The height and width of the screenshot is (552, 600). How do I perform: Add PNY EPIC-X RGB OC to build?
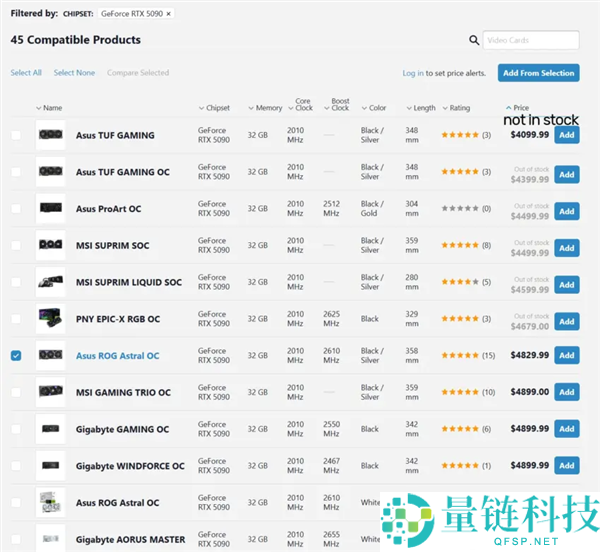tap(567, 322)
